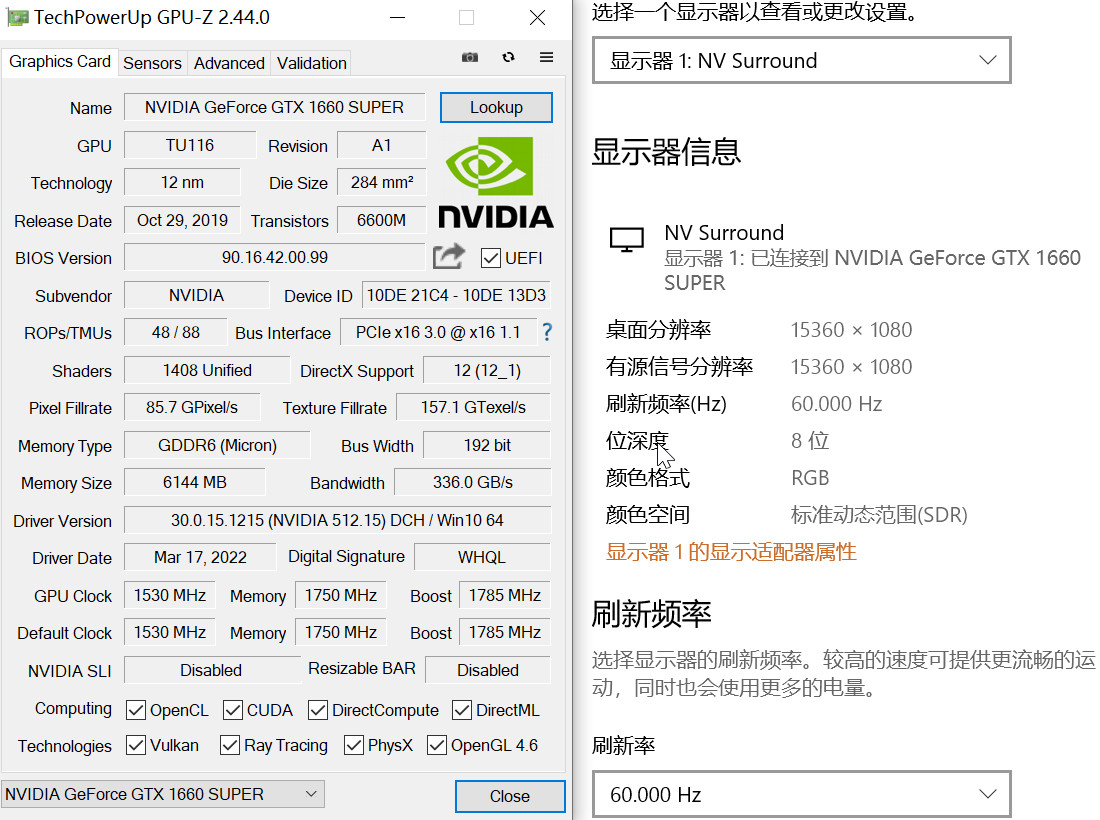The height and width of the screenshot is (820, 1100).
Task: Switch to the Validation tab
Action: point(311,63)
